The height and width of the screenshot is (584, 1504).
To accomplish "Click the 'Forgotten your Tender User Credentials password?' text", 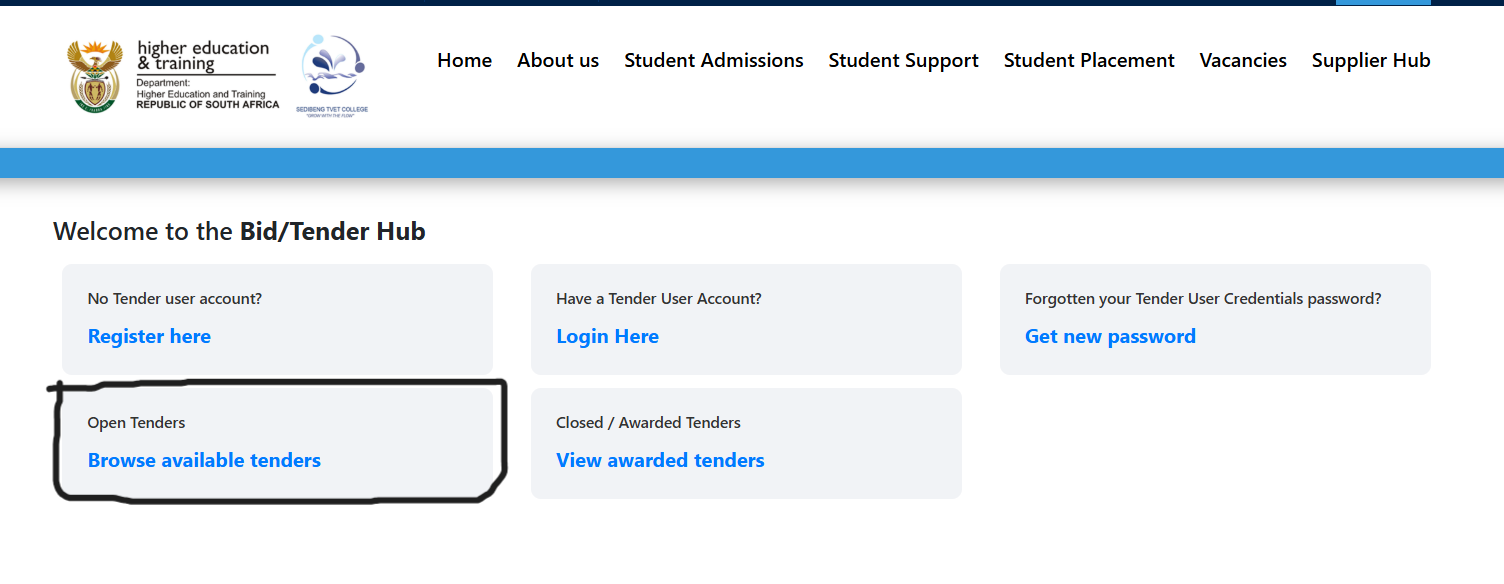I will point(1203,299).
